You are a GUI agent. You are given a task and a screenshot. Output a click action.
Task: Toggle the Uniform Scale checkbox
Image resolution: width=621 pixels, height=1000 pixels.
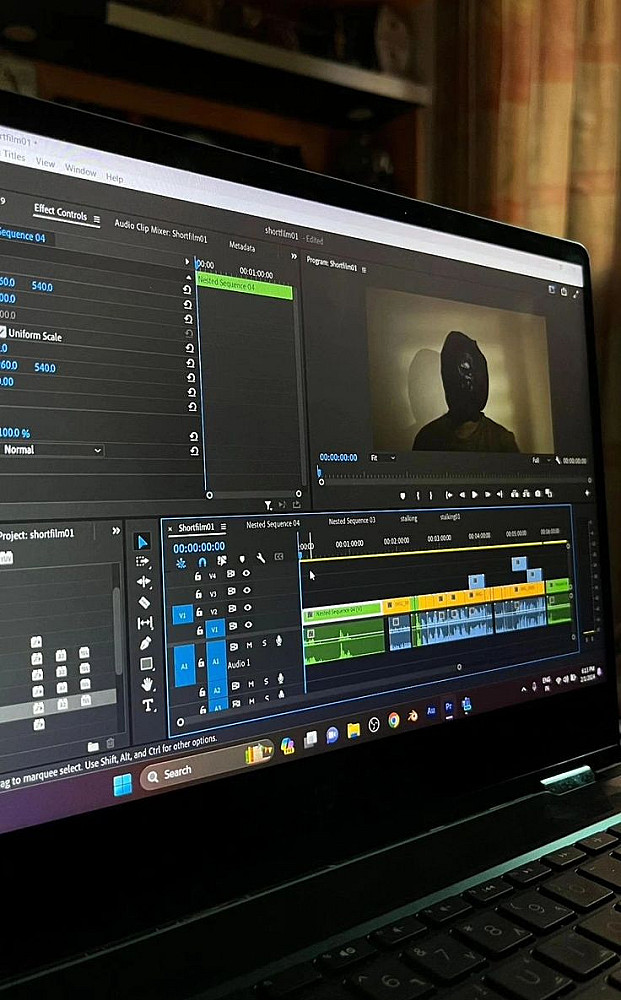(3, 332)
